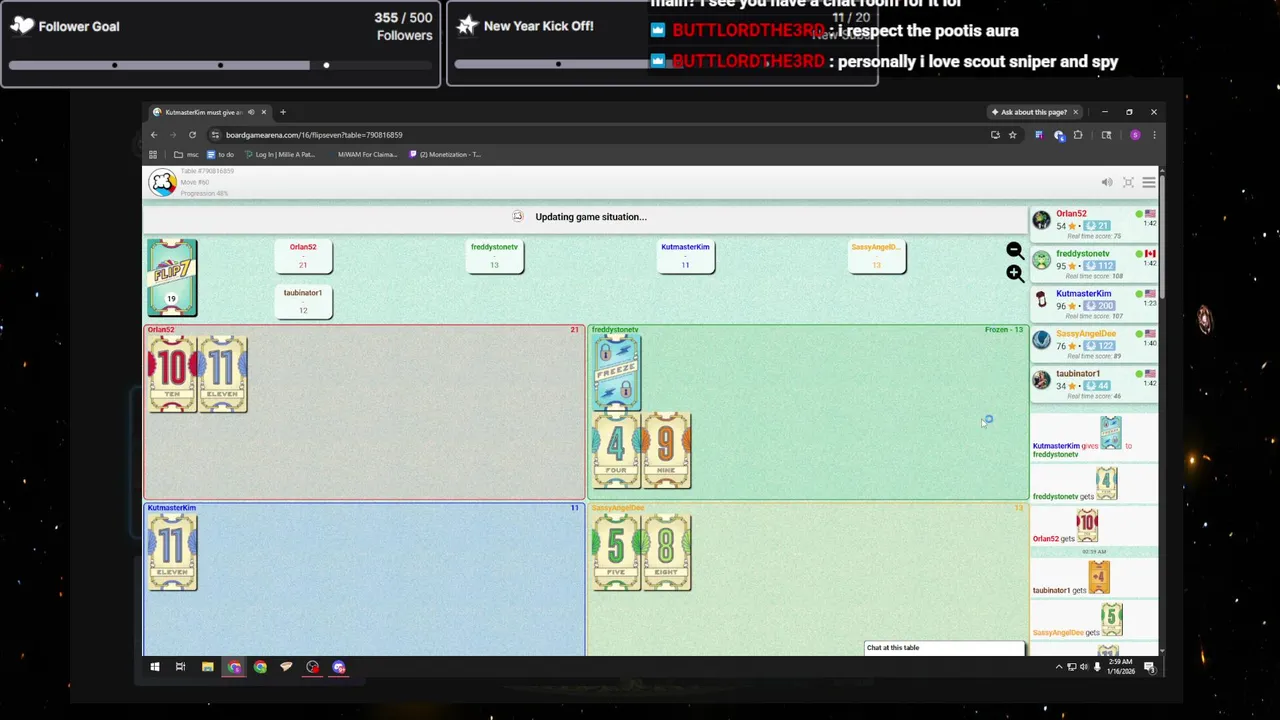Image resolution: width=1280 pixels, height=720 pixels.
Task: Open File Explorer from taskbar
Action: 208,667
